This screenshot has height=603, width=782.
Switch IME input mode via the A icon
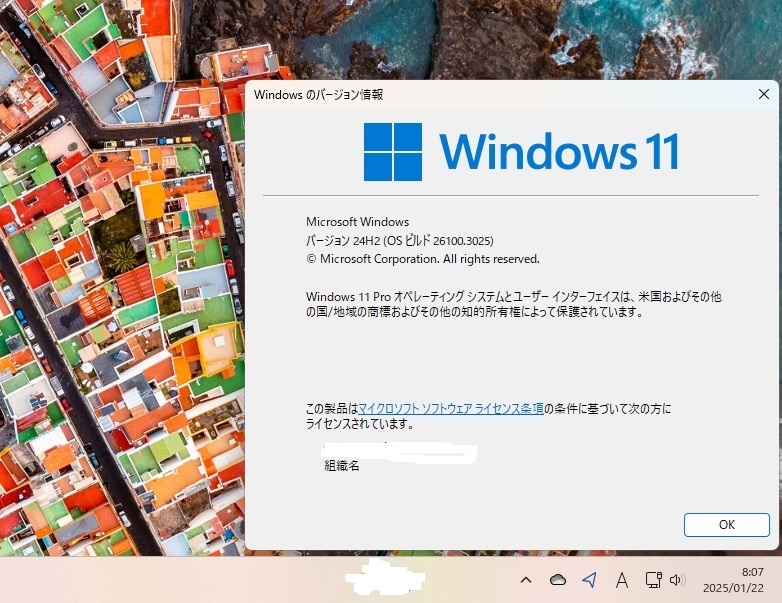click(621, 580)
